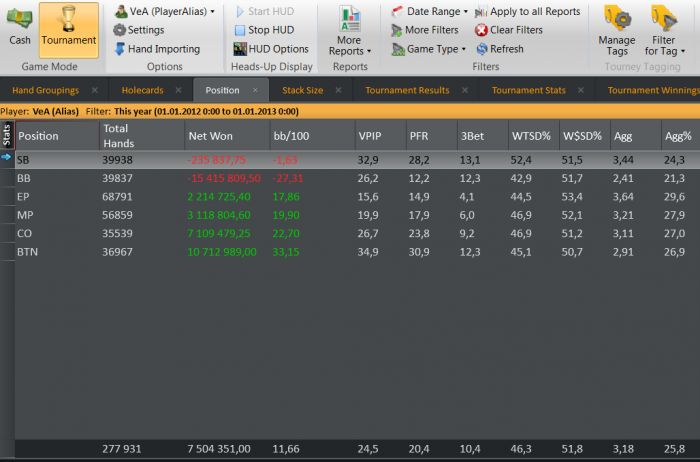Open the VeA (PlayerAlias) player dropdown

pos(165,11)
